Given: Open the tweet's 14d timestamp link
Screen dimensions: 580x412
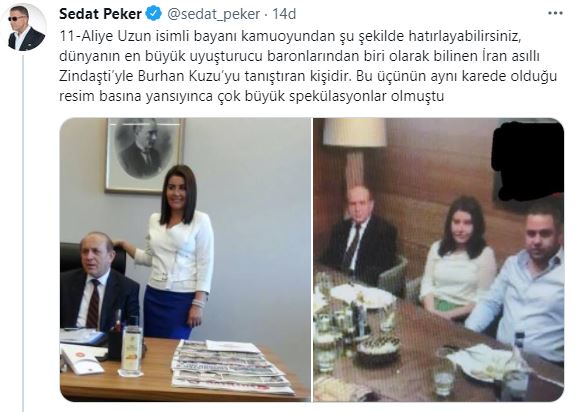Looking at the screenshot, I should (284, 14).
